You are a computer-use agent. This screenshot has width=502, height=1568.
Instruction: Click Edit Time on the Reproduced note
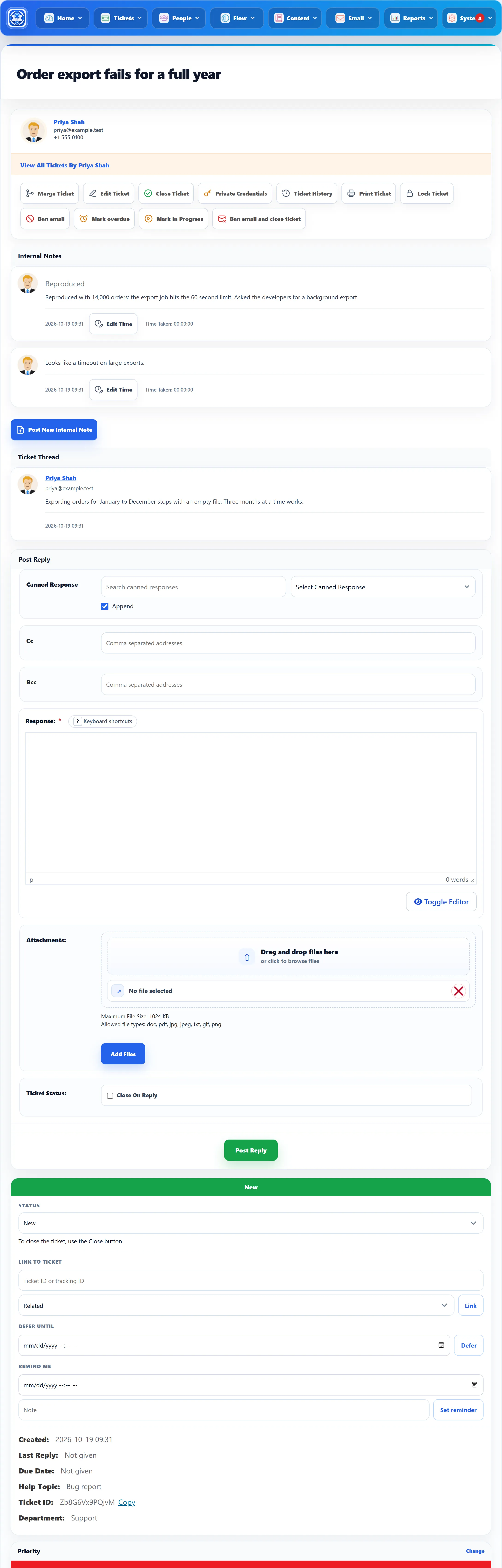point(113,324)
